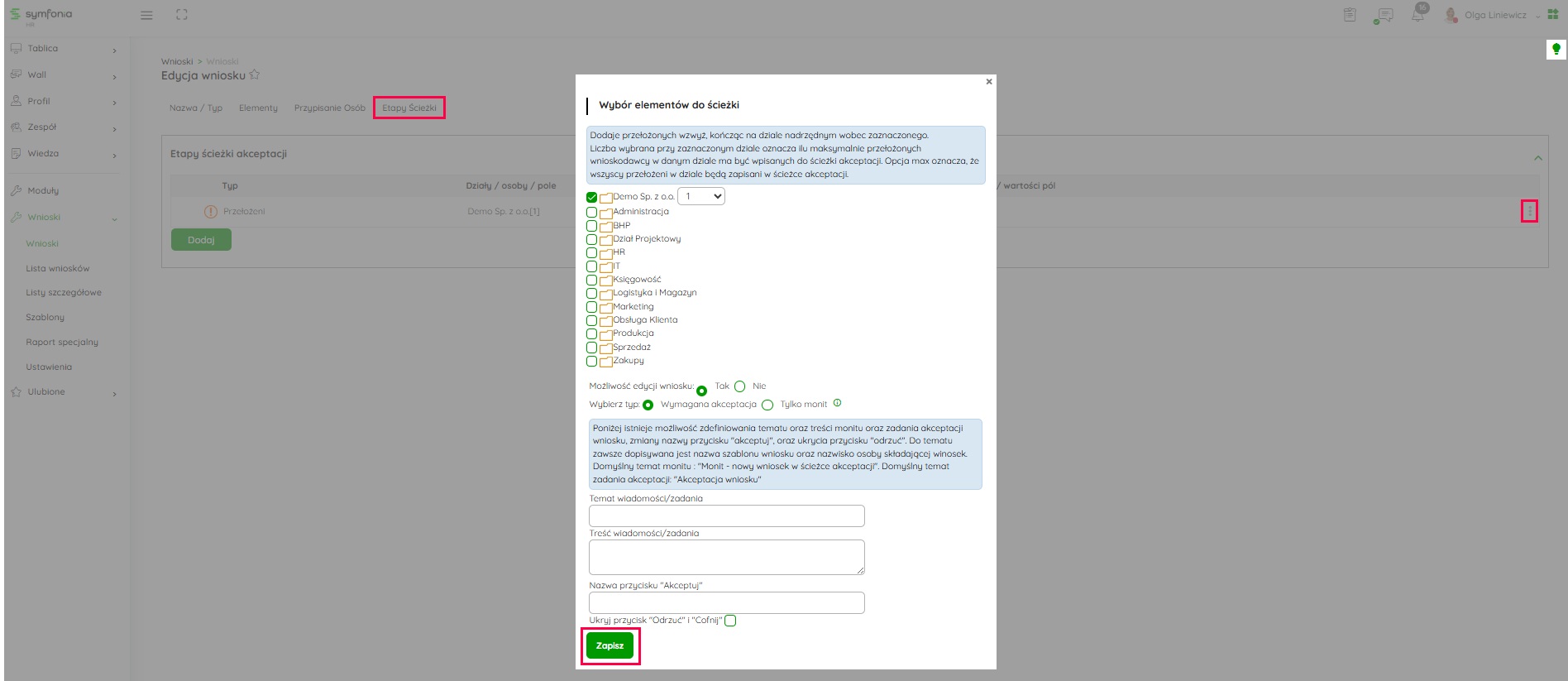Open the Przypisanie Osób tab
This screenshot has height=681, width=1568.
tap(329, 108)
